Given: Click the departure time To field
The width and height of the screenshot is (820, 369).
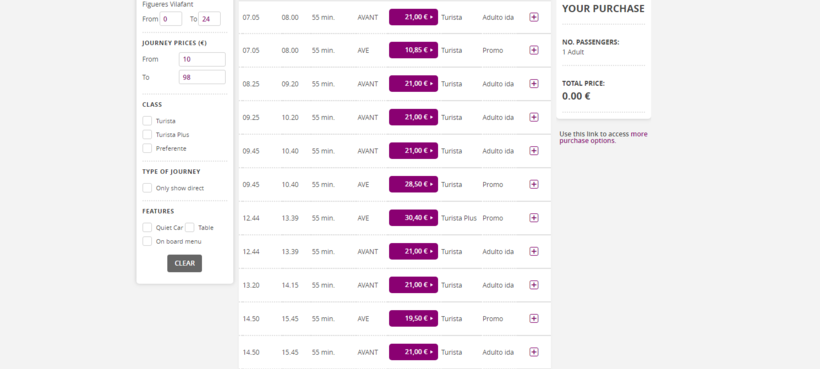Looking at the screenshot, I should (209, 19).
